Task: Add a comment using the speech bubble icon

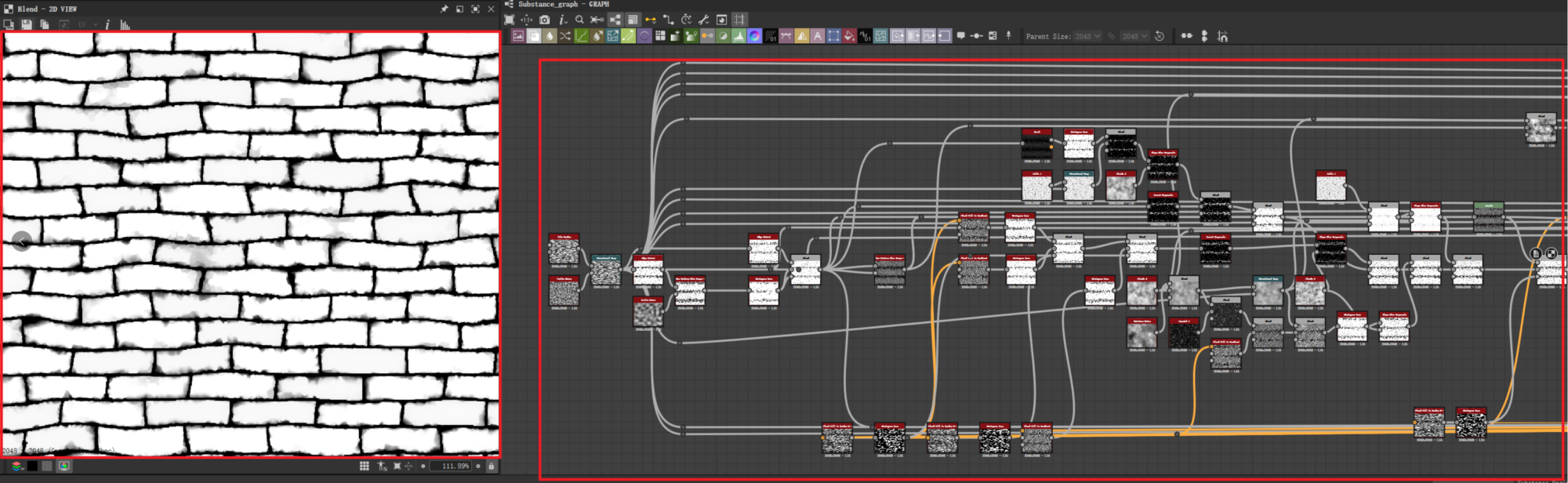Action: pyautogui.click(x=960, y=36)
